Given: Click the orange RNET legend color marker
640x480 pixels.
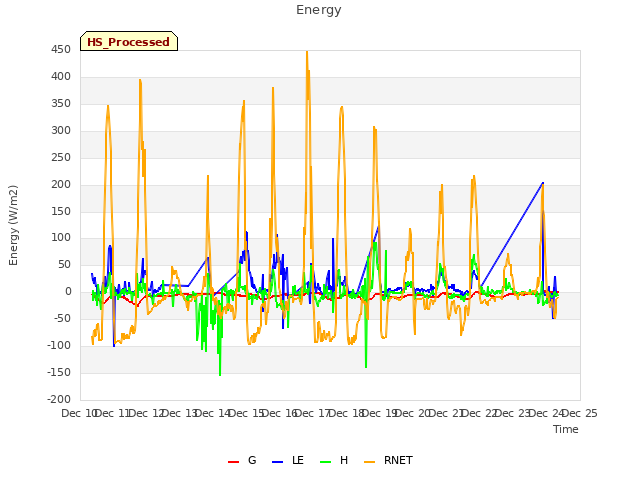Looking at the screenshot, I should pyautogui.click(x=369, y=462).
